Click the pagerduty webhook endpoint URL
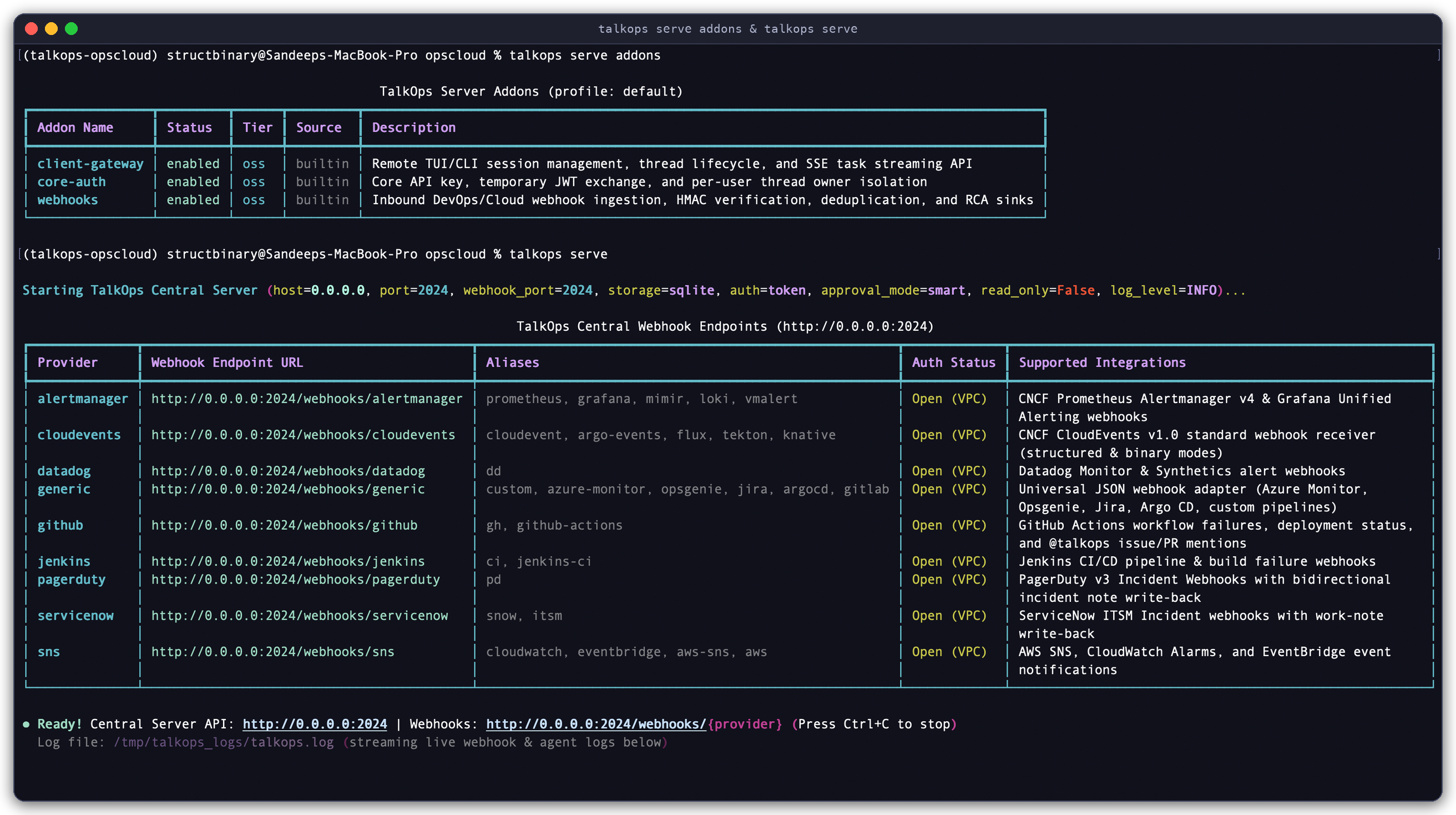1456x815 pixels. coord(296,580)
